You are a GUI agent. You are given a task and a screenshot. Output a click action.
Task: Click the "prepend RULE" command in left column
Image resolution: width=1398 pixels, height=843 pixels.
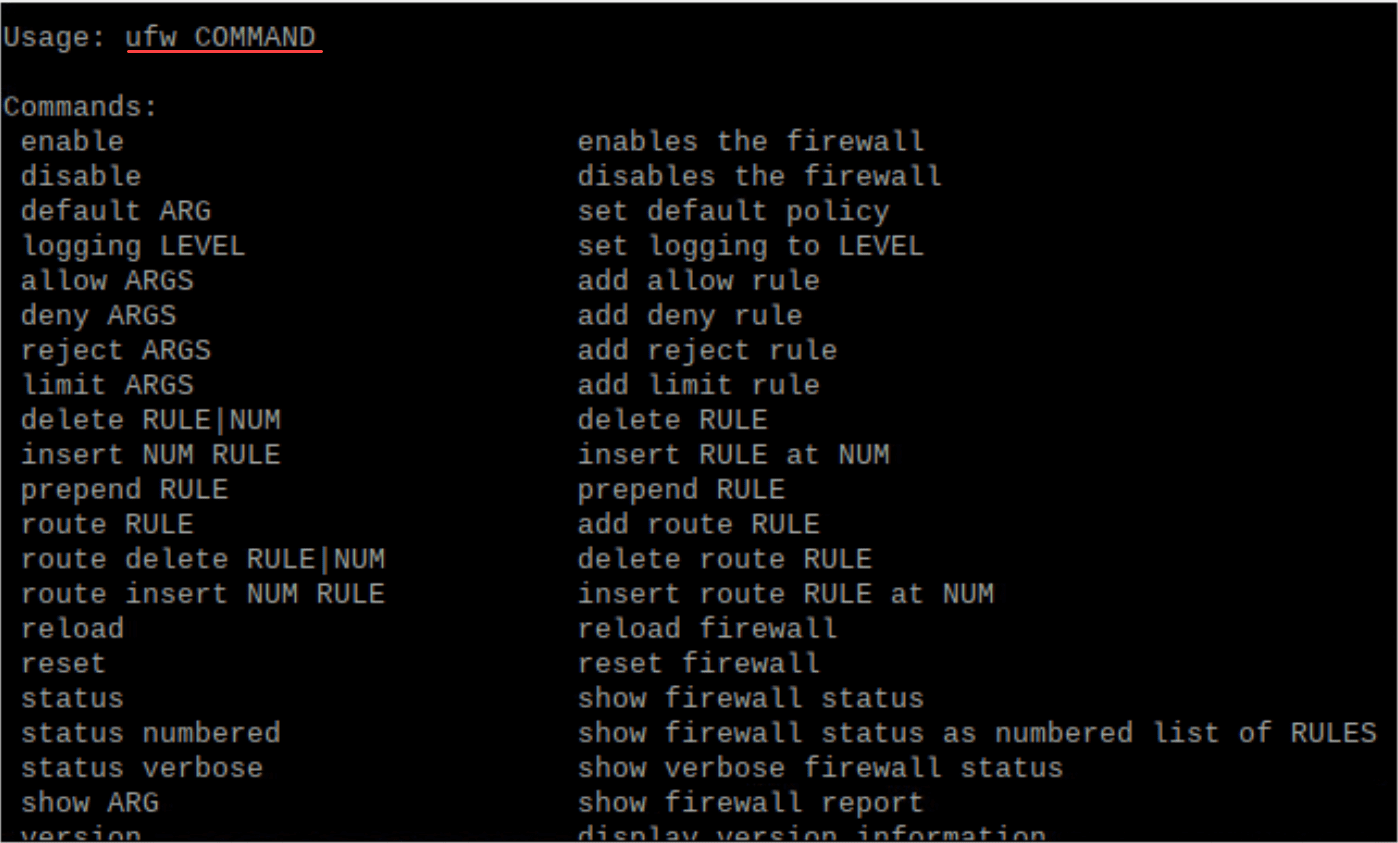pos(124,490)
